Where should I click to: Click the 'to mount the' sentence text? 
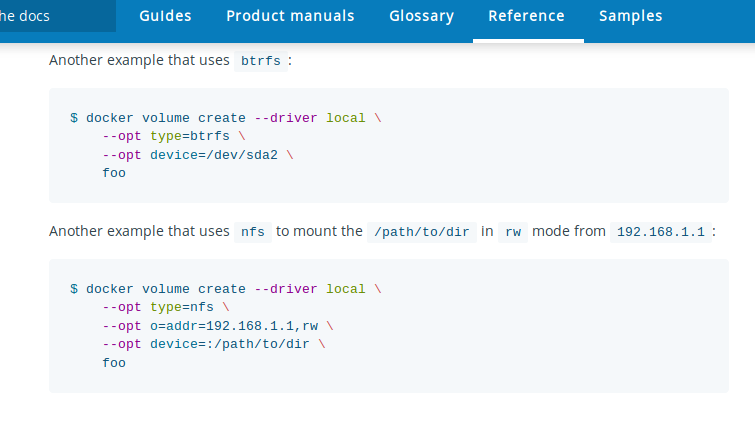[319, 231]
